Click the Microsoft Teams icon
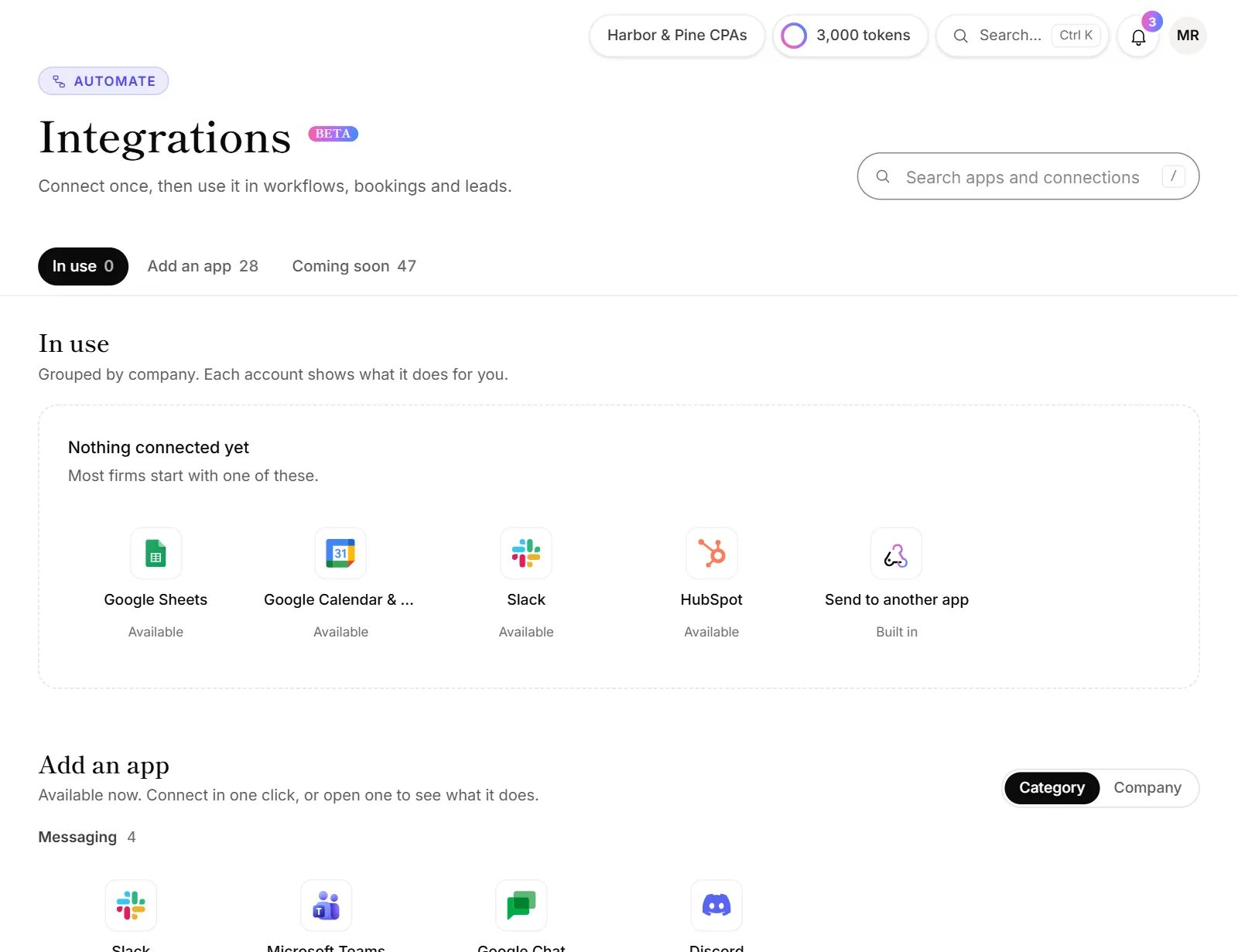The width and height of the screenshot is (1238, 952). click(x=326, y=905)
